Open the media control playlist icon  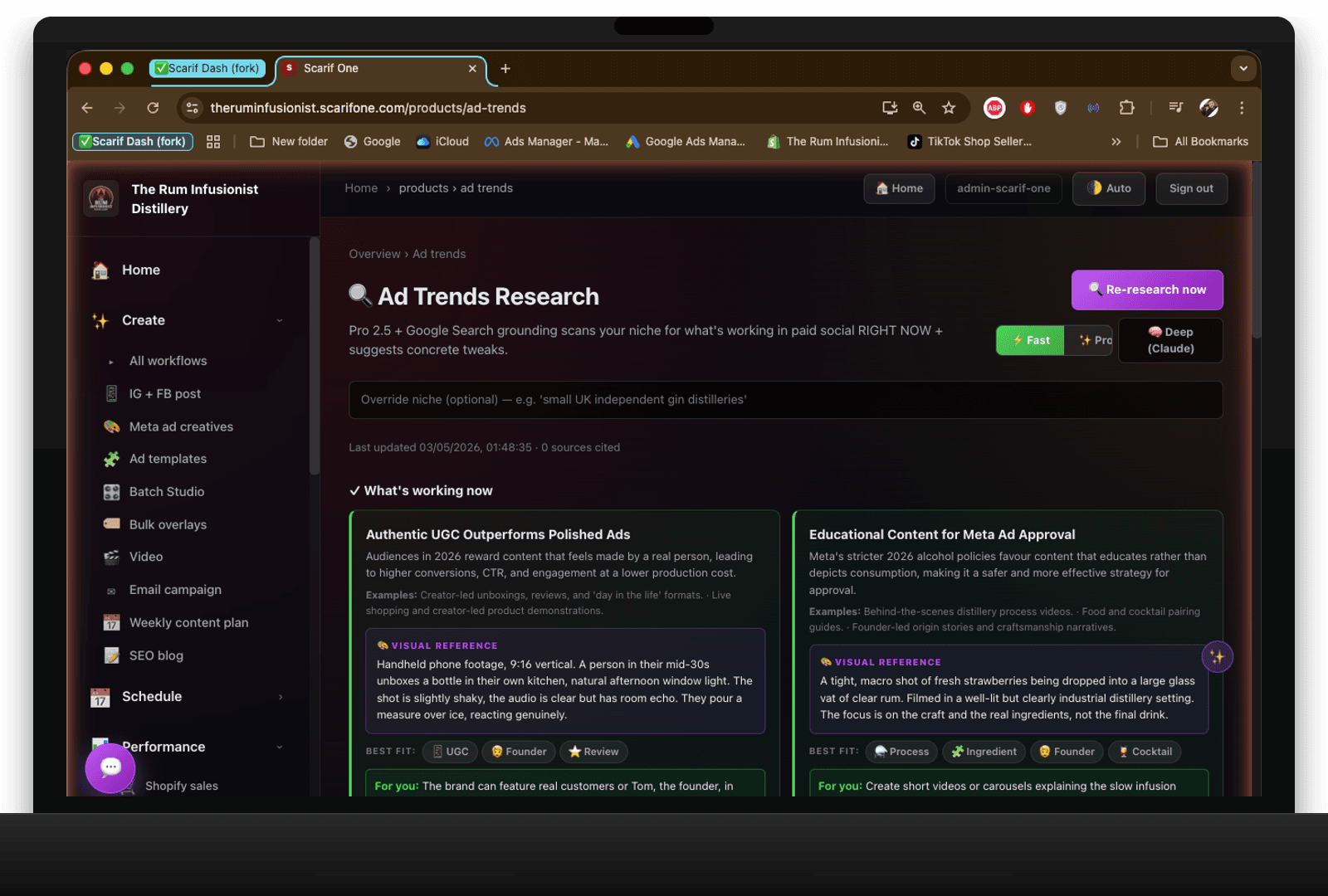1175,107
